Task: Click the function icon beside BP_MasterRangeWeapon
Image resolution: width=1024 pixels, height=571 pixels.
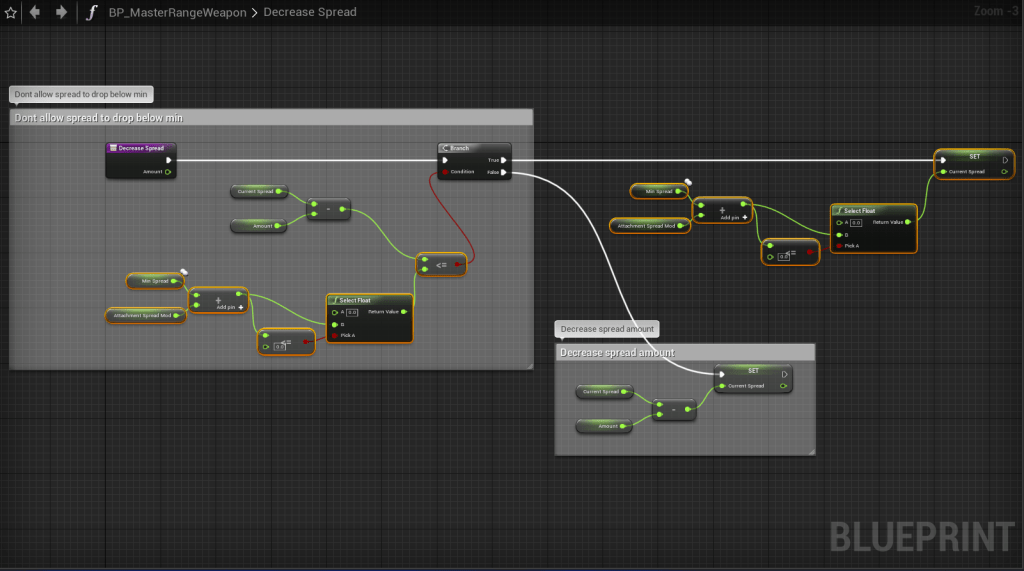Action: click(x=92, y=12)
